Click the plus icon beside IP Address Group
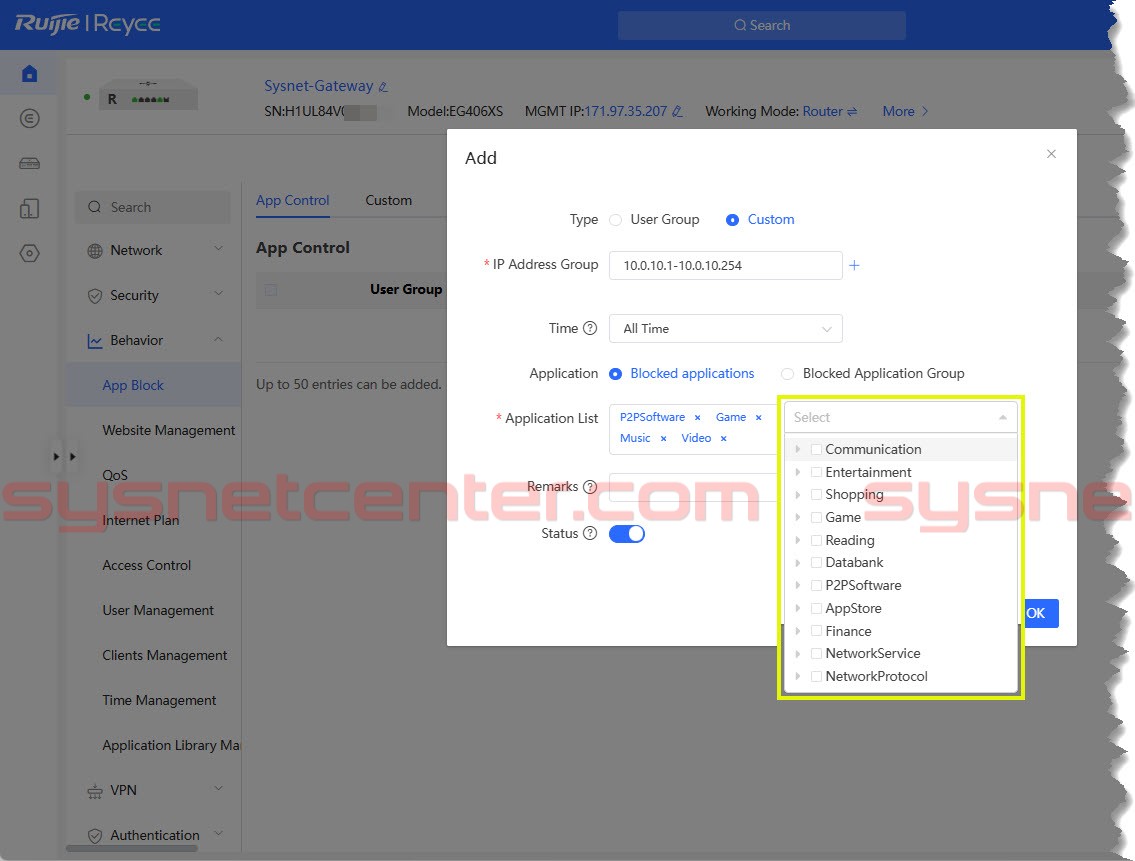The width and height of the screenshot is (1135, 861). (855, 264)
